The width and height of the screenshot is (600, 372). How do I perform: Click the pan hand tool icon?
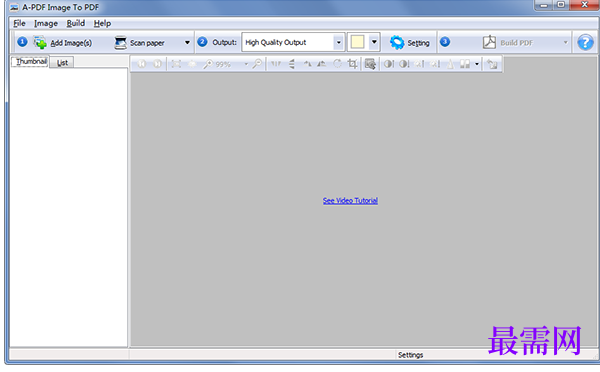point(192,64)
